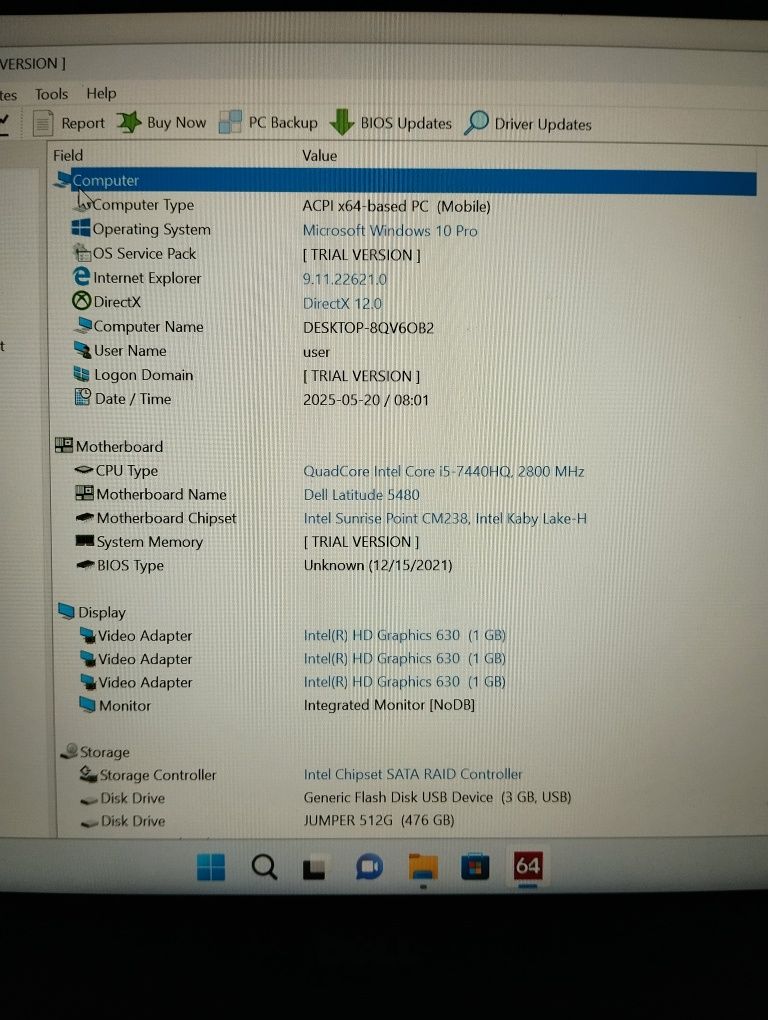
Task: Click the BIOS Updates toolbar button
Action: coord(390,123)
